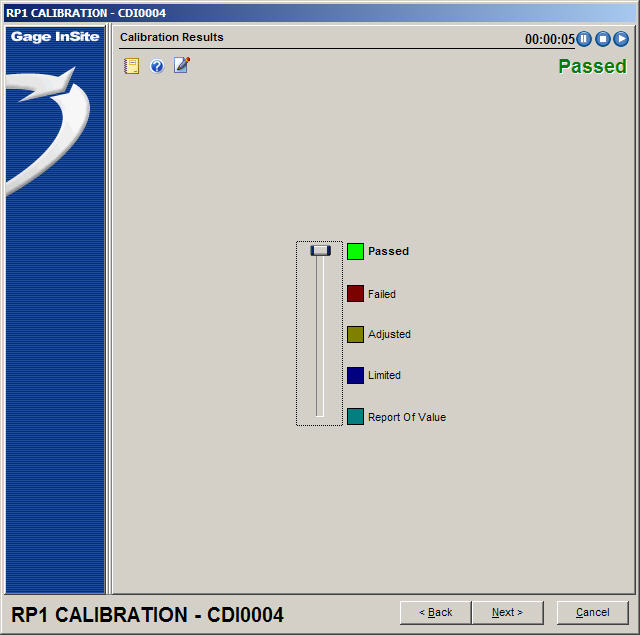640x635 pixels.
Task: Click the elapsed time 00:00:05
Action: click(549, 39)
